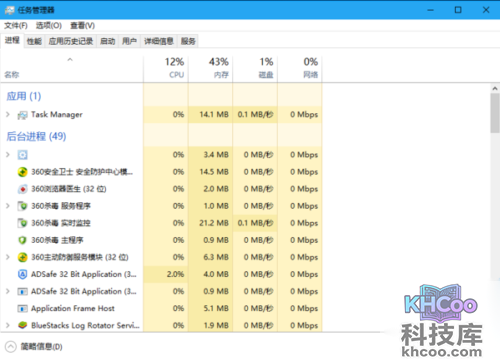Click the 3.4 MB memory value
This screenshot has height=361, width=500.
tap(216, 155)
